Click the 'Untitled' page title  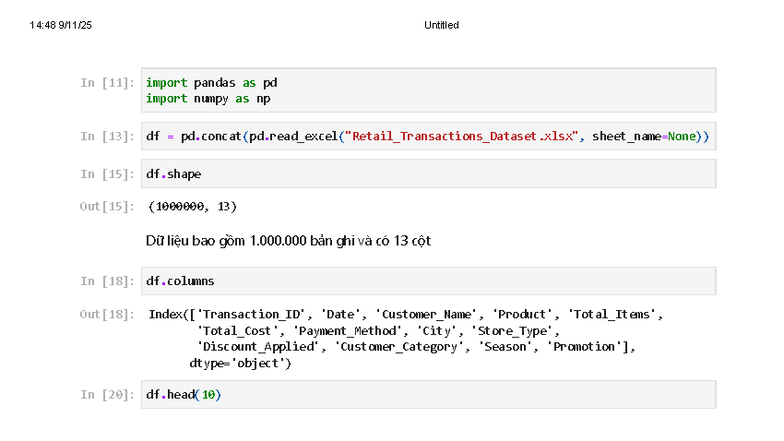pyautogui.click(x=442, y=25)
